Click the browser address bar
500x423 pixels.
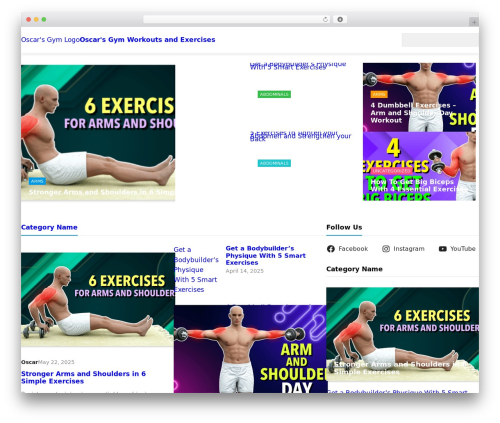tap(237, 20)
